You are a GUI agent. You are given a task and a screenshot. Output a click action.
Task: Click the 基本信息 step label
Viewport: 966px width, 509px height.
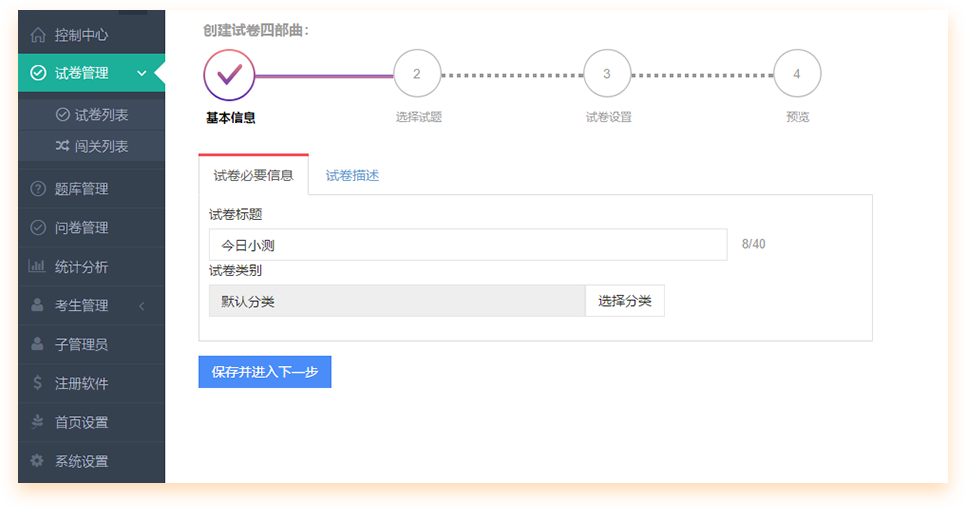(x=230, y=118)
